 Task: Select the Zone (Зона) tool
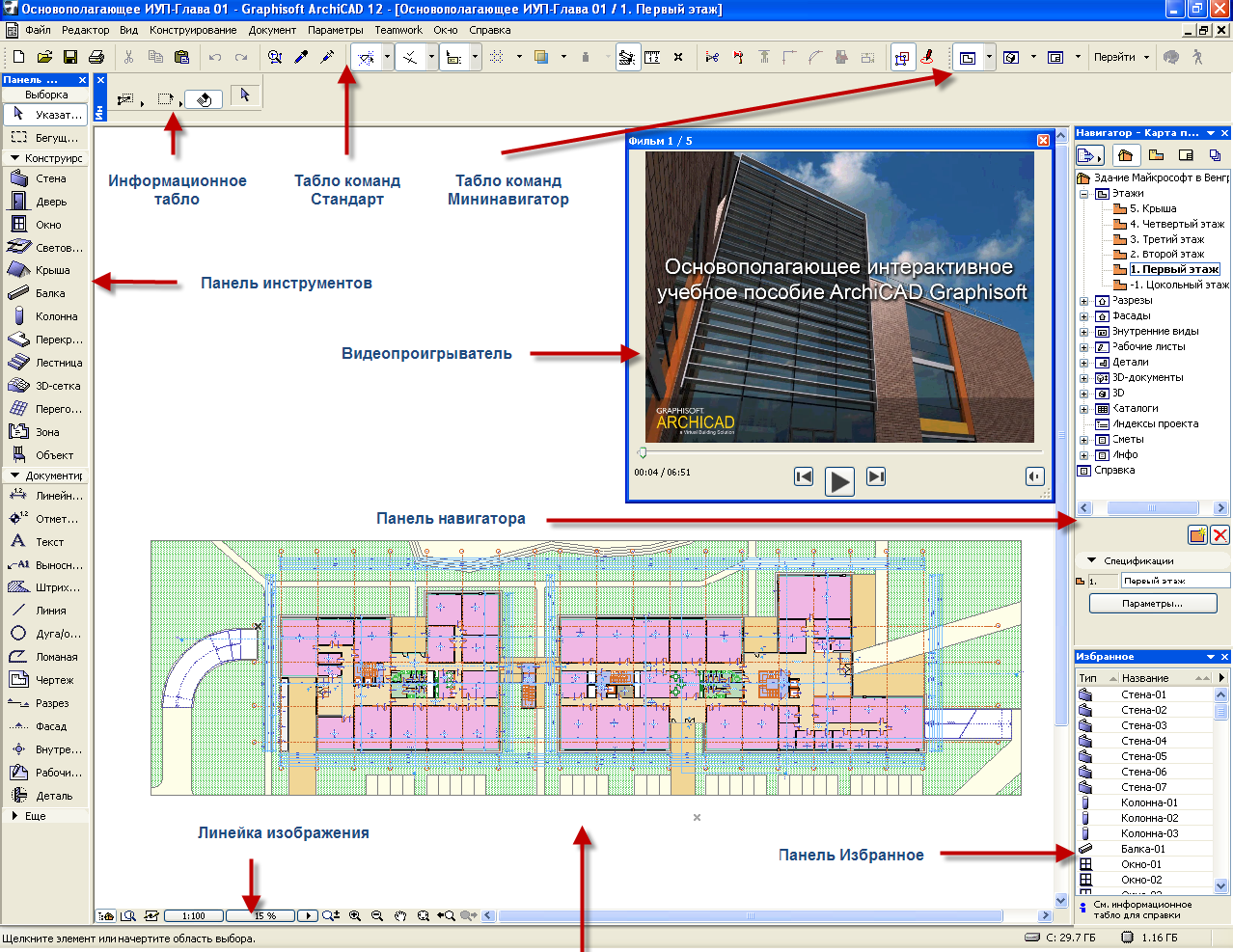coord(46,432)
